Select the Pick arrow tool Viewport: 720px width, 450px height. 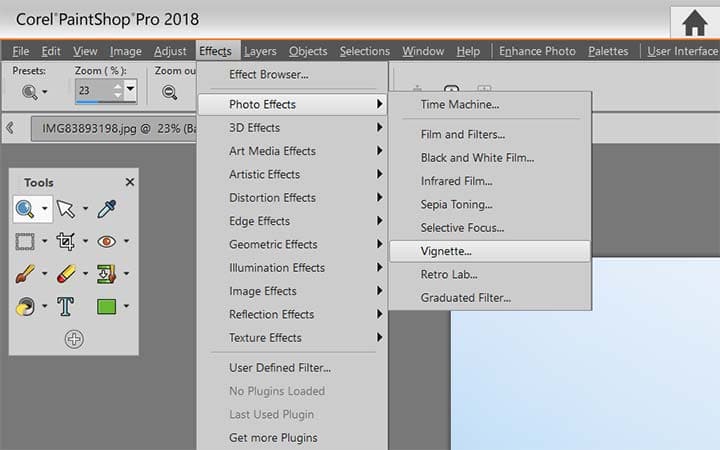coord(66,209)
